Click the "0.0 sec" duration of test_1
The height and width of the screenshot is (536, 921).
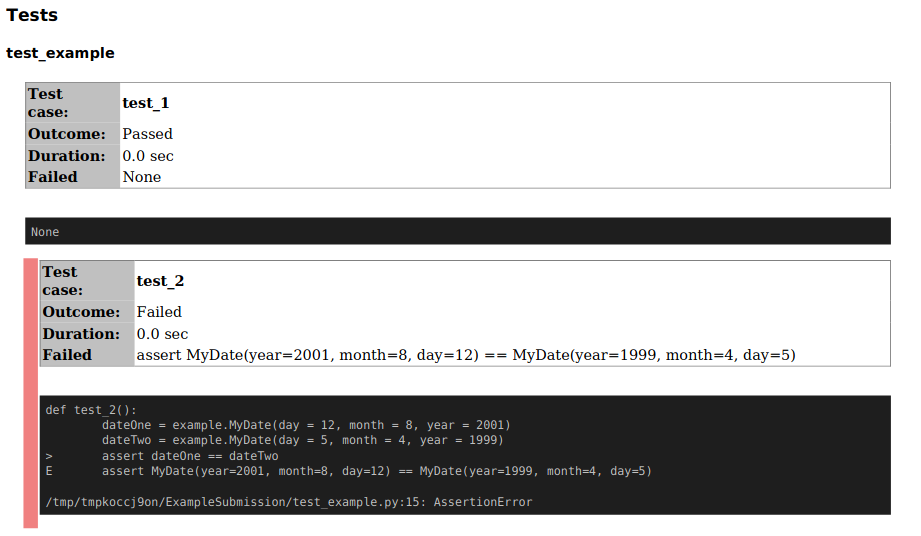148,156
